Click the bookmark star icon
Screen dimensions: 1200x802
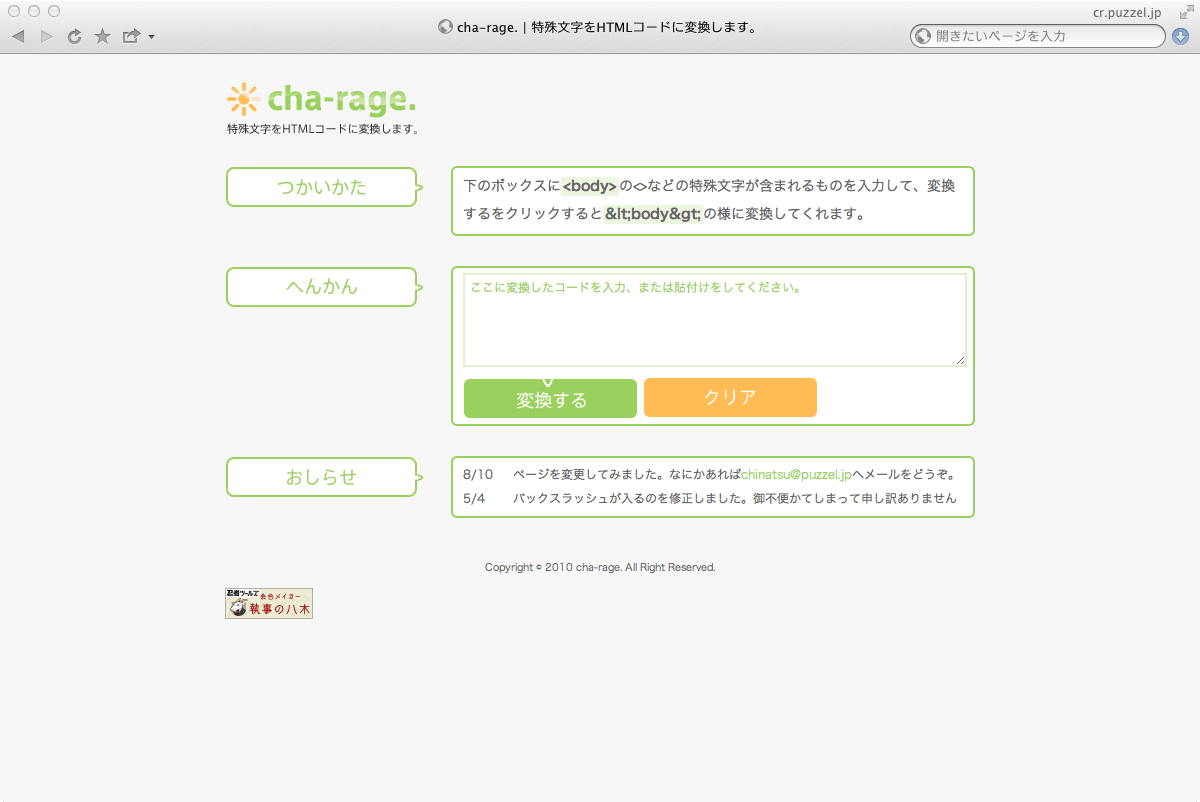point(102,37)
